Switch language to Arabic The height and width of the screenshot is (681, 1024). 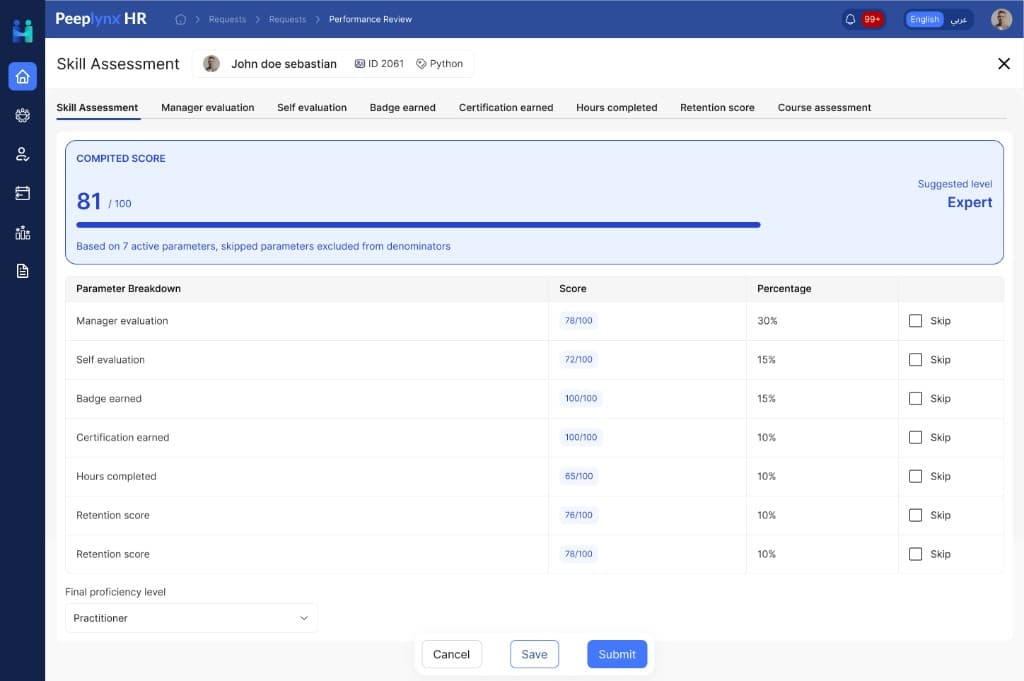click(958, 20)
